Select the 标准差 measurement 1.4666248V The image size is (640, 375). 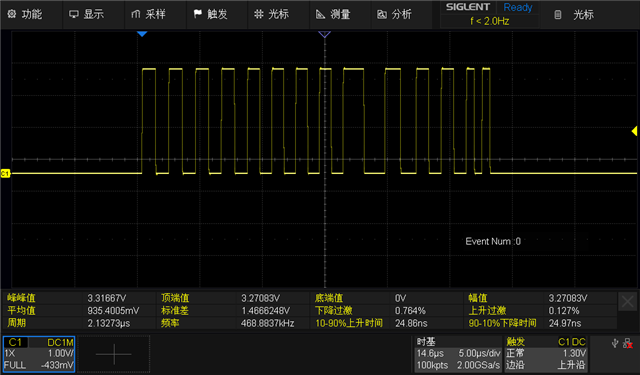[265, 311]
